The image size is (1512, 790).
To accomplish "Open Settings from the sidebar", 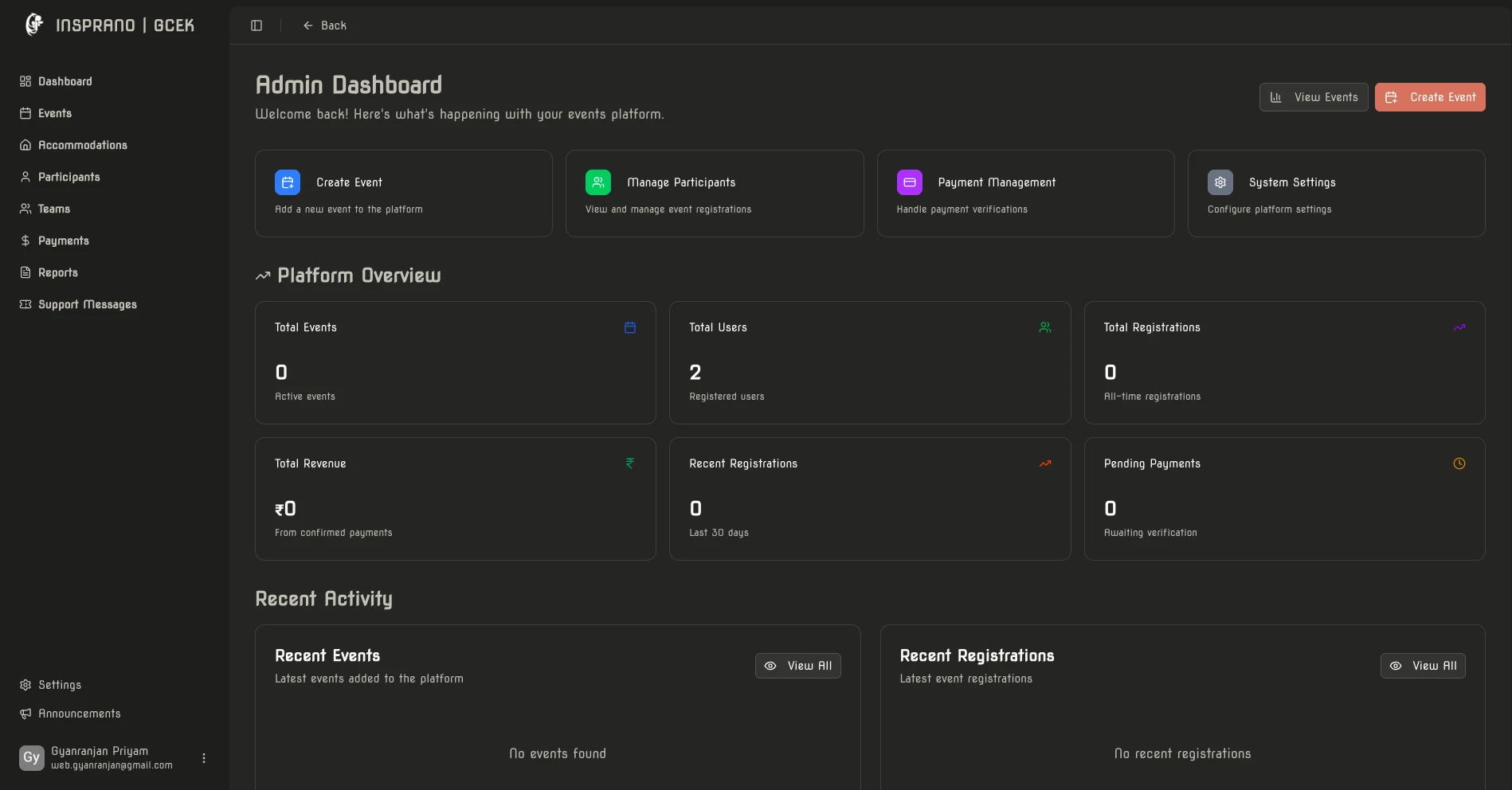I will coord(60,685).
